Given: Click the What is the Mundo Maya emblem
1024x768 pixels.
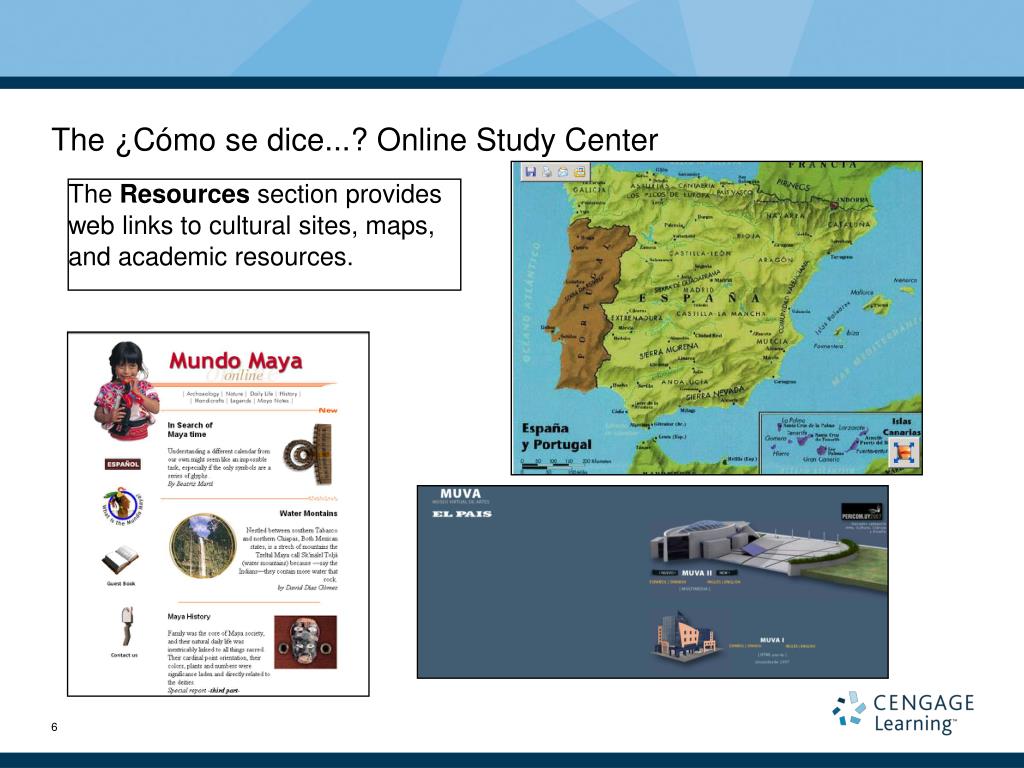Looking at the screenshot, I should coord(122,506).
